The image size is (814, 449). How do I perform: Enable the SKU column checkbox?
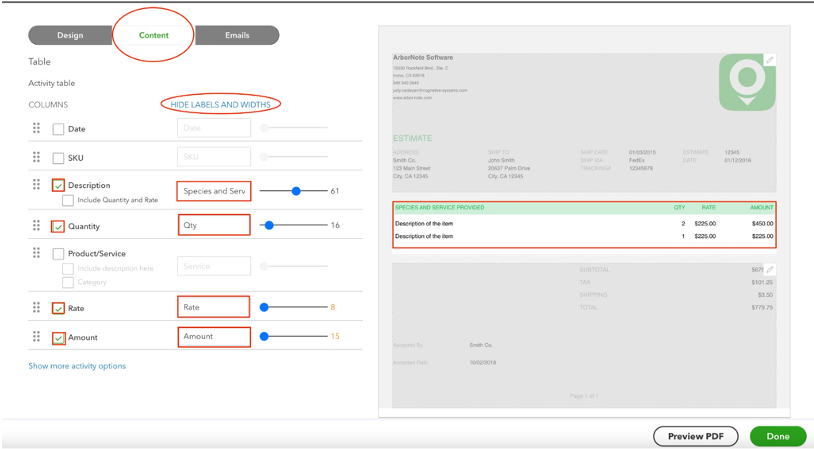[x=58, y=158]
